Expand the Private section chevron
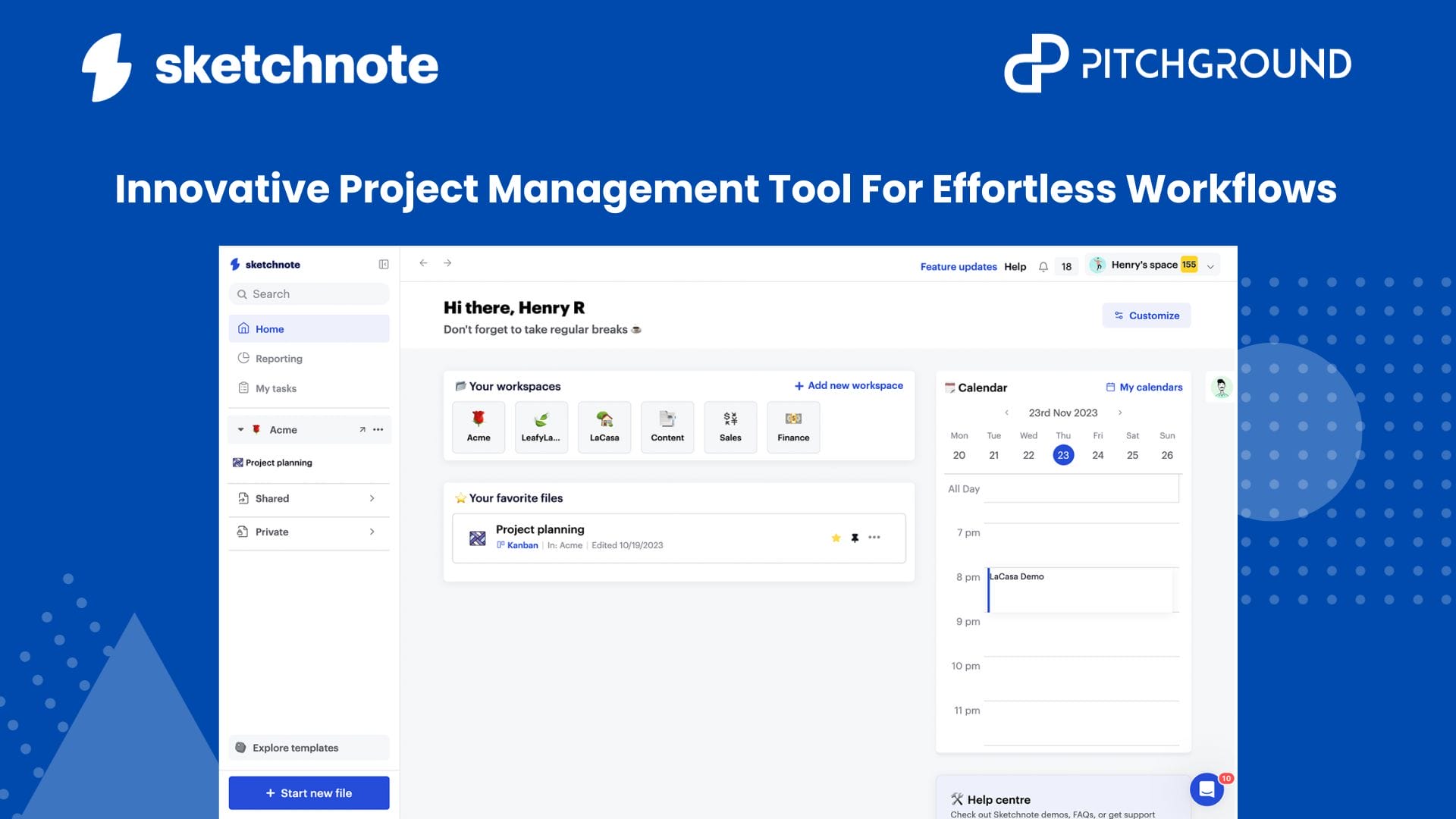The height and width of the screenshot is (819, 1456). click(x=372, y=532)
